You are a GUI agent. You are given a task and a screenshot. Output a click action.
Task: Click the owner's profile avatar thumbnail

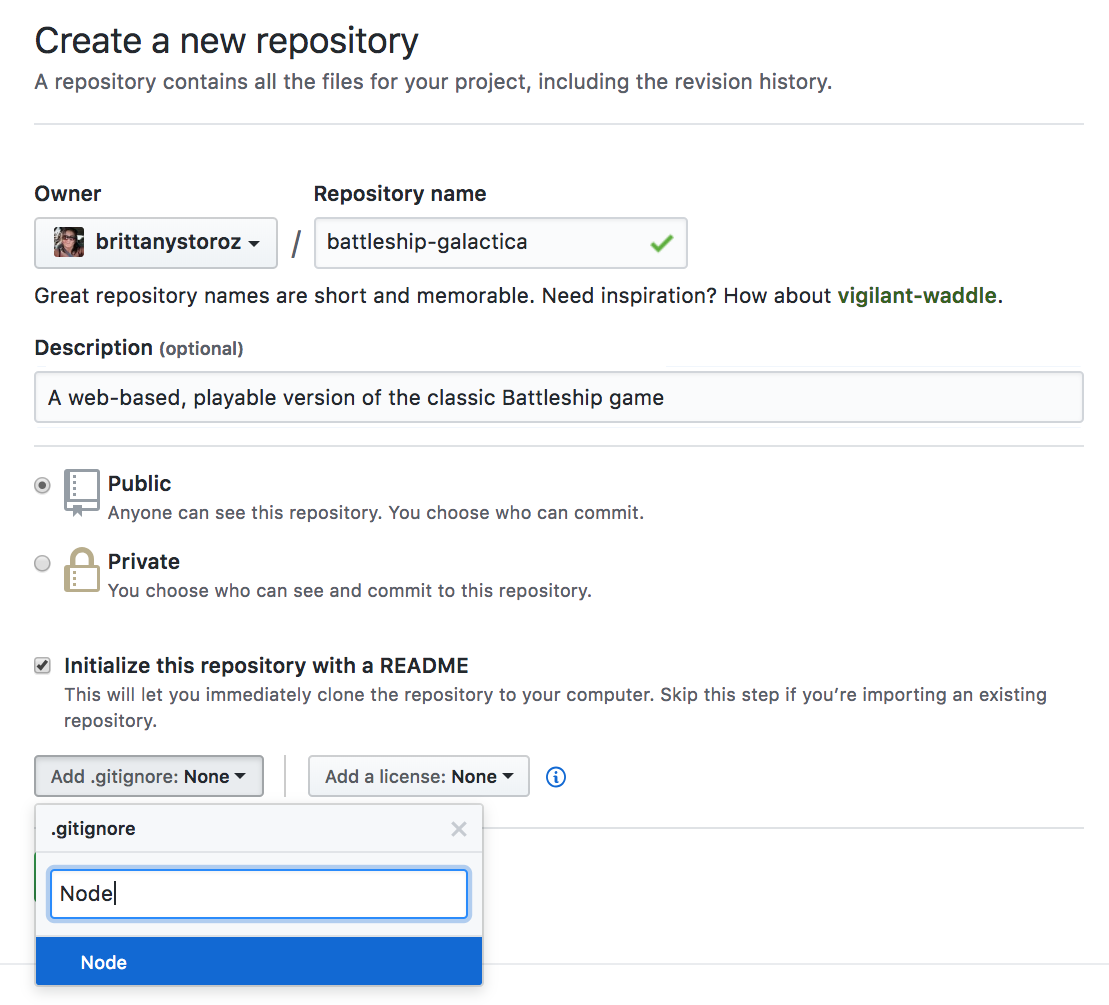(x=69, y=243)
